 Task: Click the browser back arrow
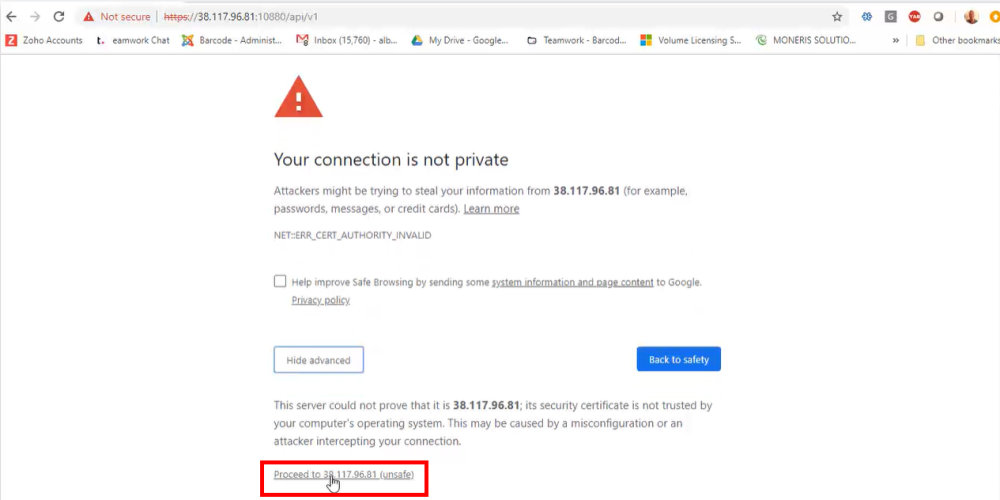pyautogui.click(x=12, y=17)
